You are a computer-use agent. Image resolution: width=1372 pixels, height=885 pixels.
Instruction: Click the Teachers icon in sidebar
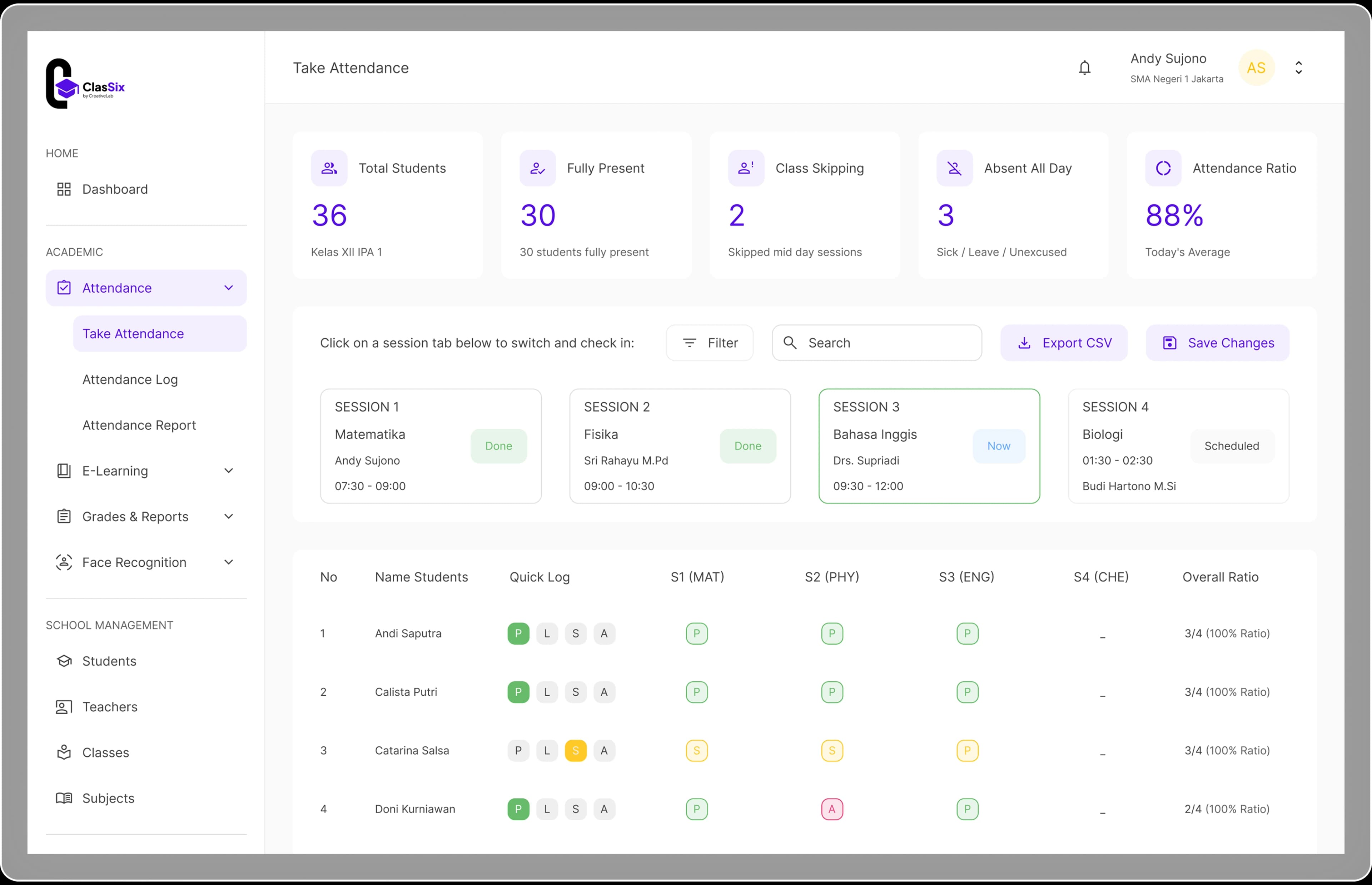click(x=64, y=707)
